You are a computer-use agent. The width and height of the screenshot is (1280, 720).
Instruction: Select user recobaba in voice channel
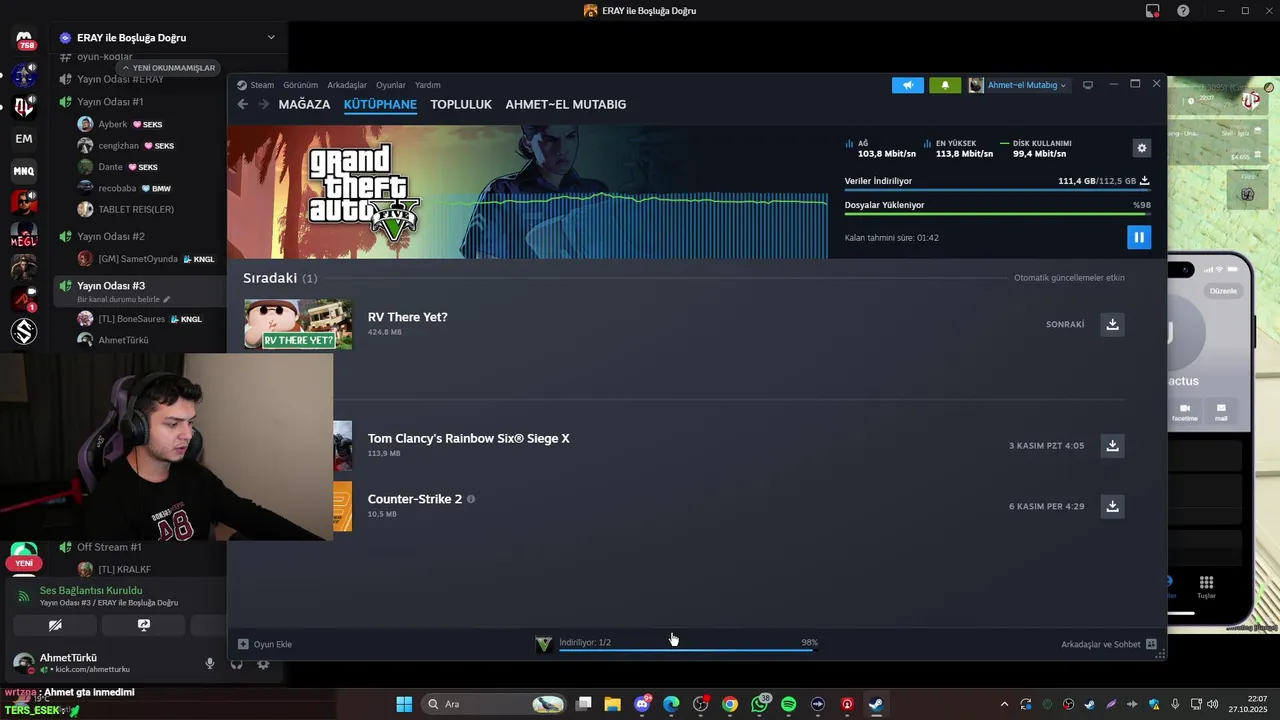pos(117,188)
